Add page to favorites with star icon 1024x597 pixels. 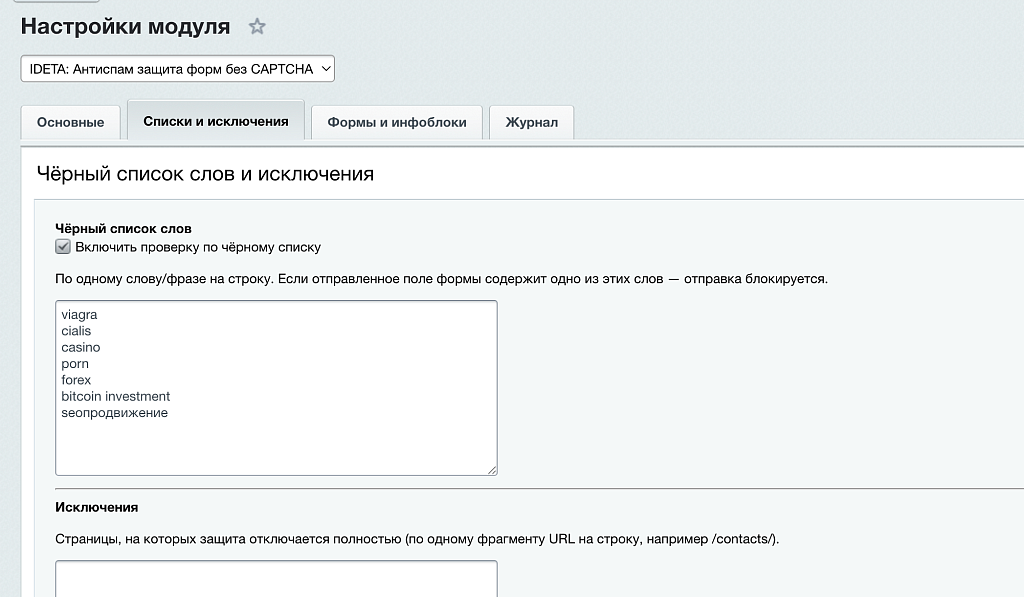[x=257, y=27]
